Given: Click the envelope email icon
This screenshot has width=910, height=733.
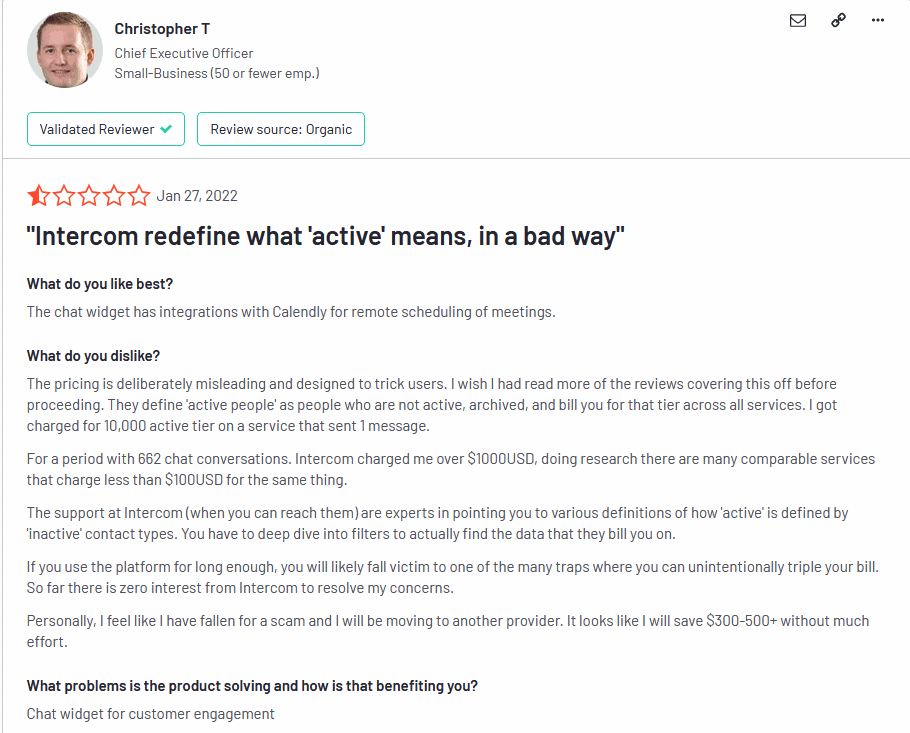Looking at the screenshot, I should coord(798,21).
